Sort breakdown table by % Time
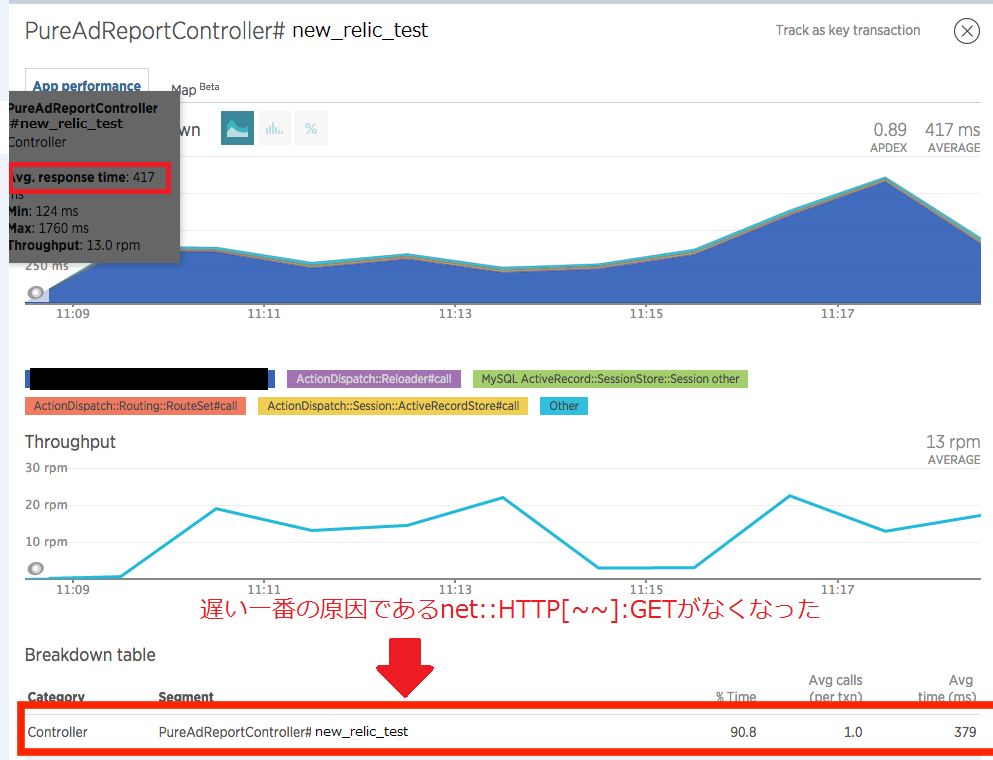Screen dimensions: 993x760 pyautogui.click(x=736, y=697)
